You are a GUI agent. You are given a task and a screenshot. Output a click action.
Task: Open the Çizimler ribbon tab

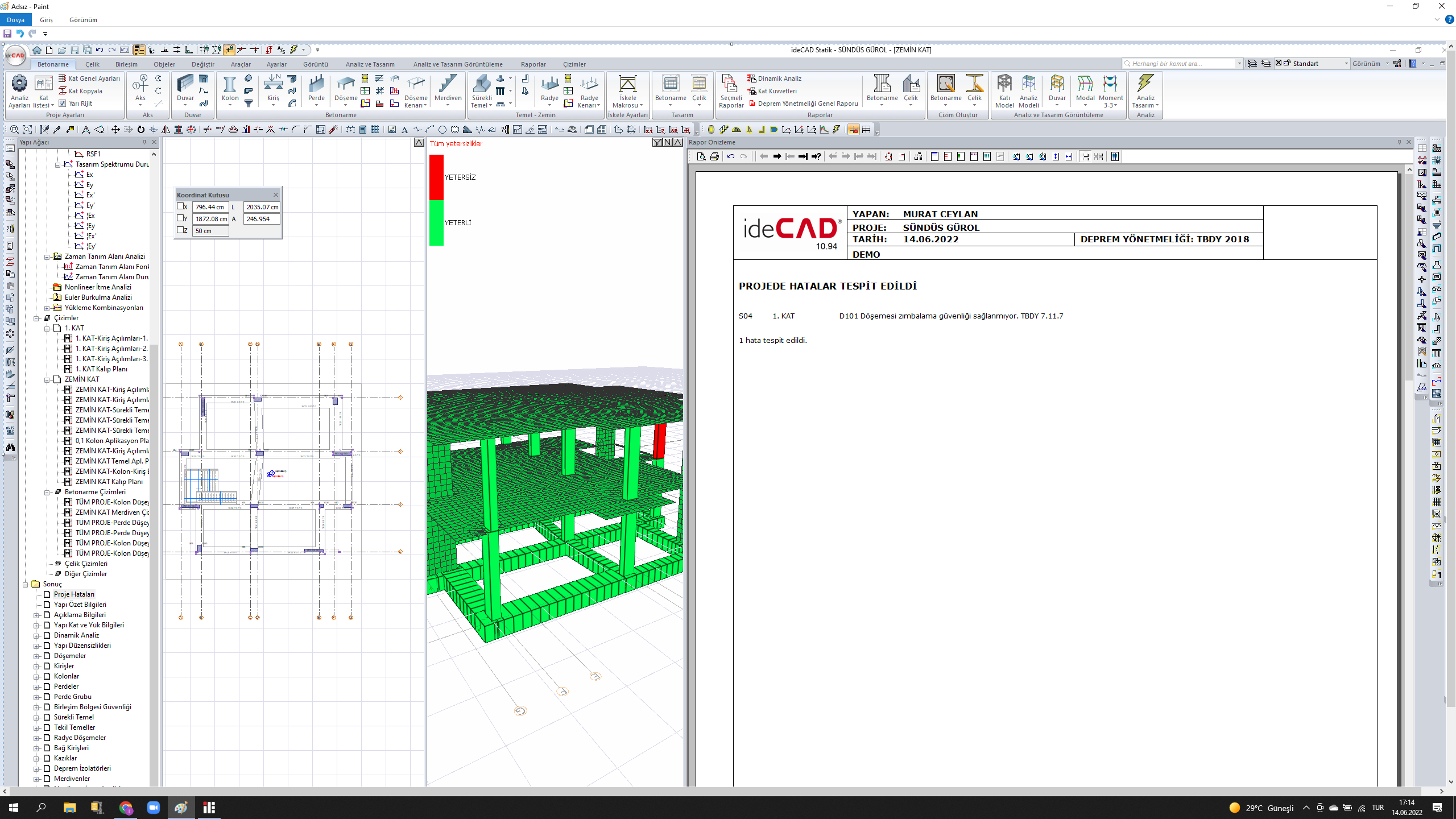click(574, 64)
